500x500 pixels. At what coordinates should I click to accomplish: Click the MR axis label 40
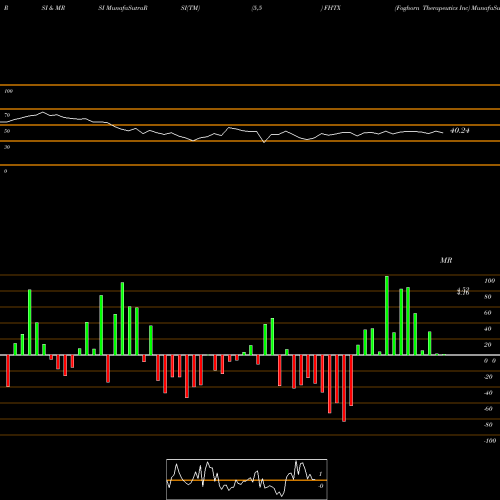click(x=488, y=329)
